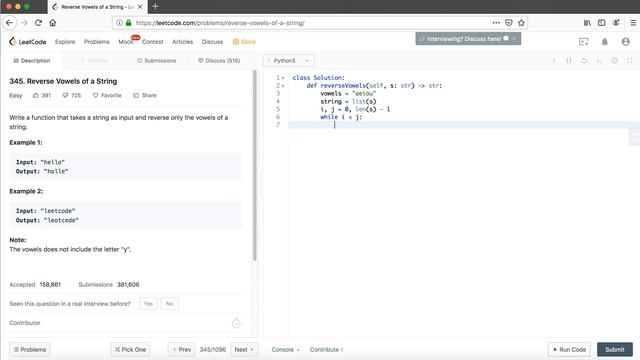Open the Problems list button at bottom

(x=29, y=349)
